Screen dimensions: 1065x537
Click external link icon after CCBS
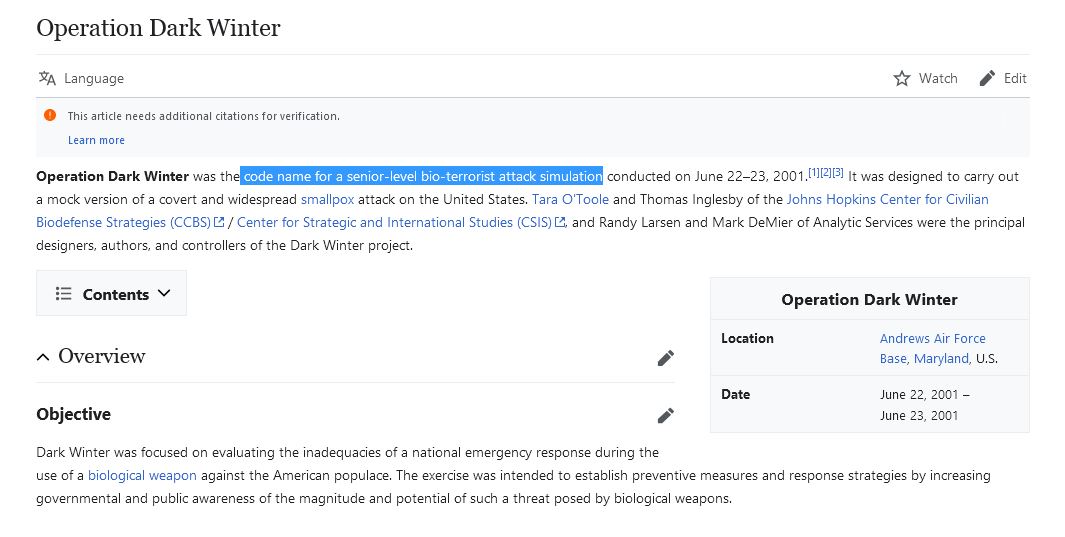pos(219,222)
